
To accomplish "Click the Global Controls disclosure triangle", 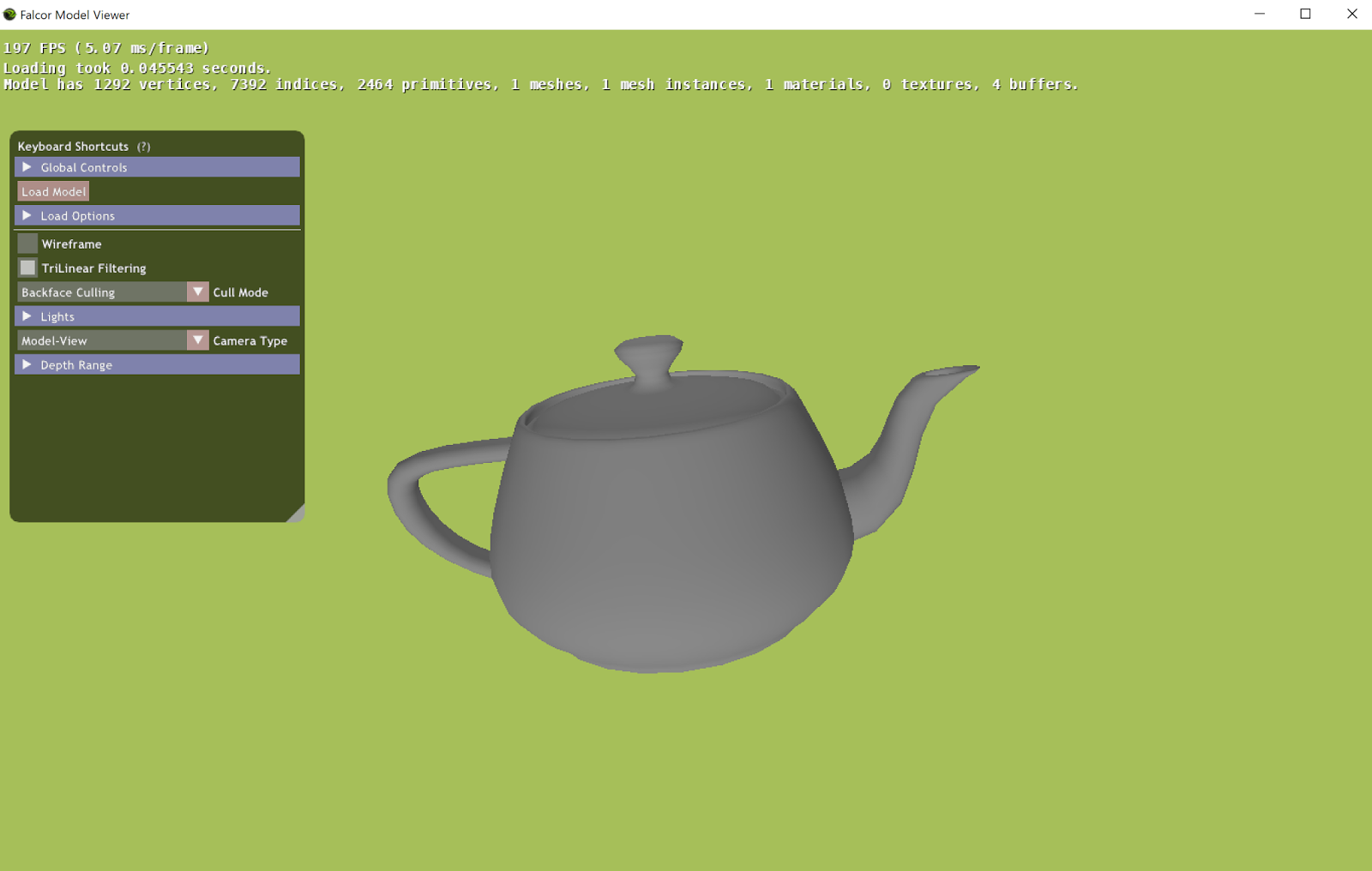I will pyautogui.click(x=27, y=167).
